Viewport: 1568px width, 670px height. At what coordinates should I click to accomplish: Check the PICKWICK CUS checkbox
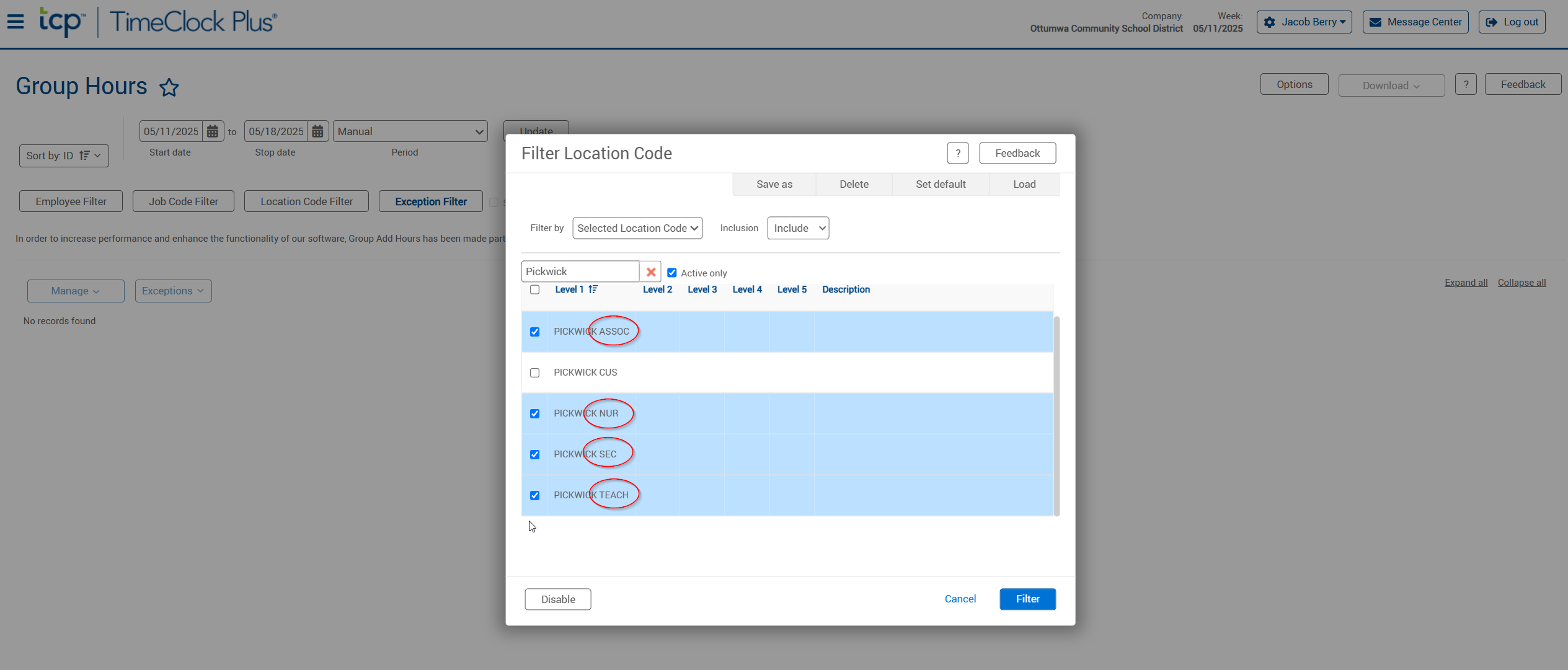coord(534,372)
